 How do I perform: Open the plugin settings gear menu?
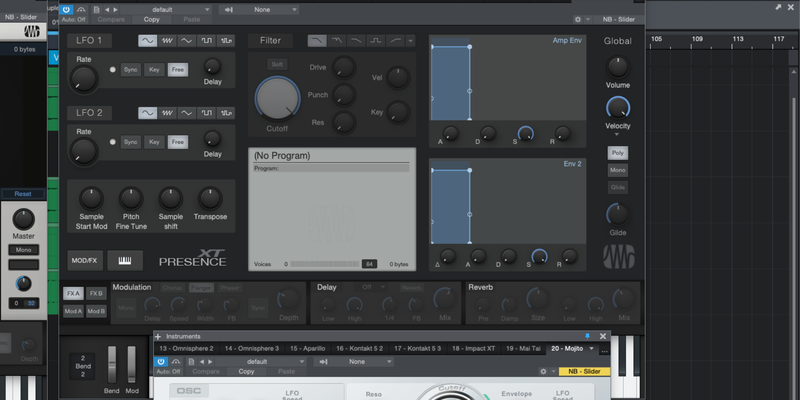coord(578,18)
